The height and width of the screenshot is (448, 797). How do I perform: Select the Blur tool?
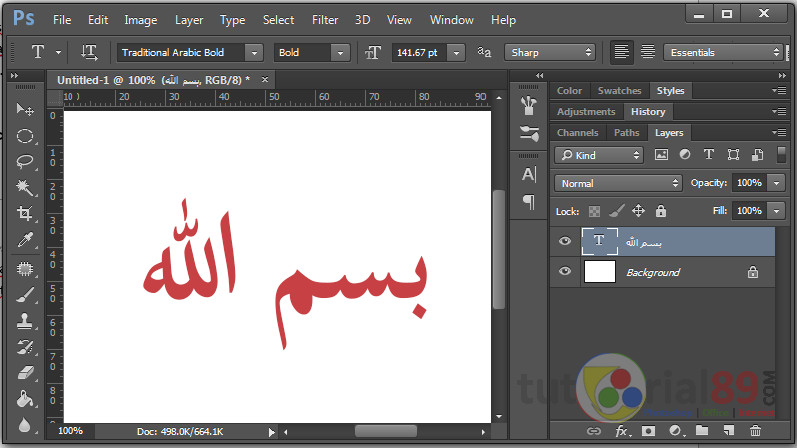[x=24, y=425]
